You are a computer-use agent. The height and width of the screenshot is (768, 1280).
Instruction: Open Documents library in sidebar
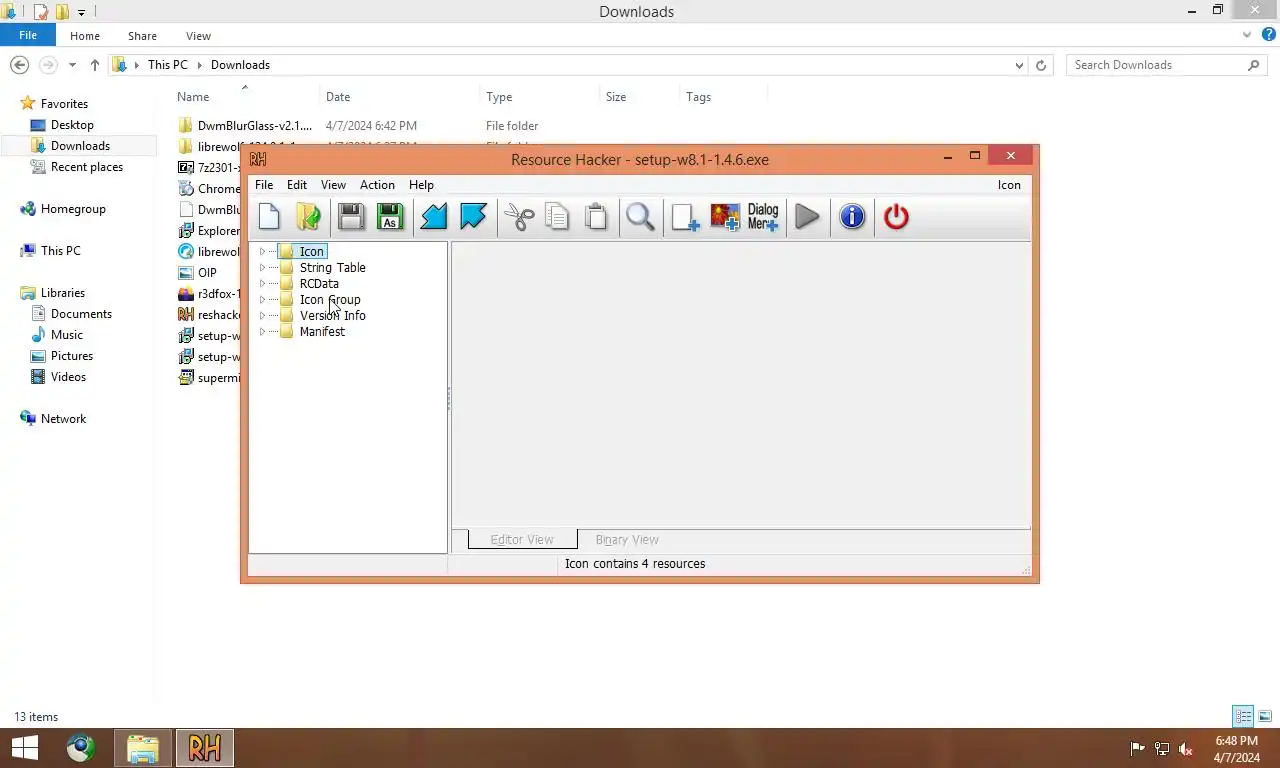click(x=81, y=314)
